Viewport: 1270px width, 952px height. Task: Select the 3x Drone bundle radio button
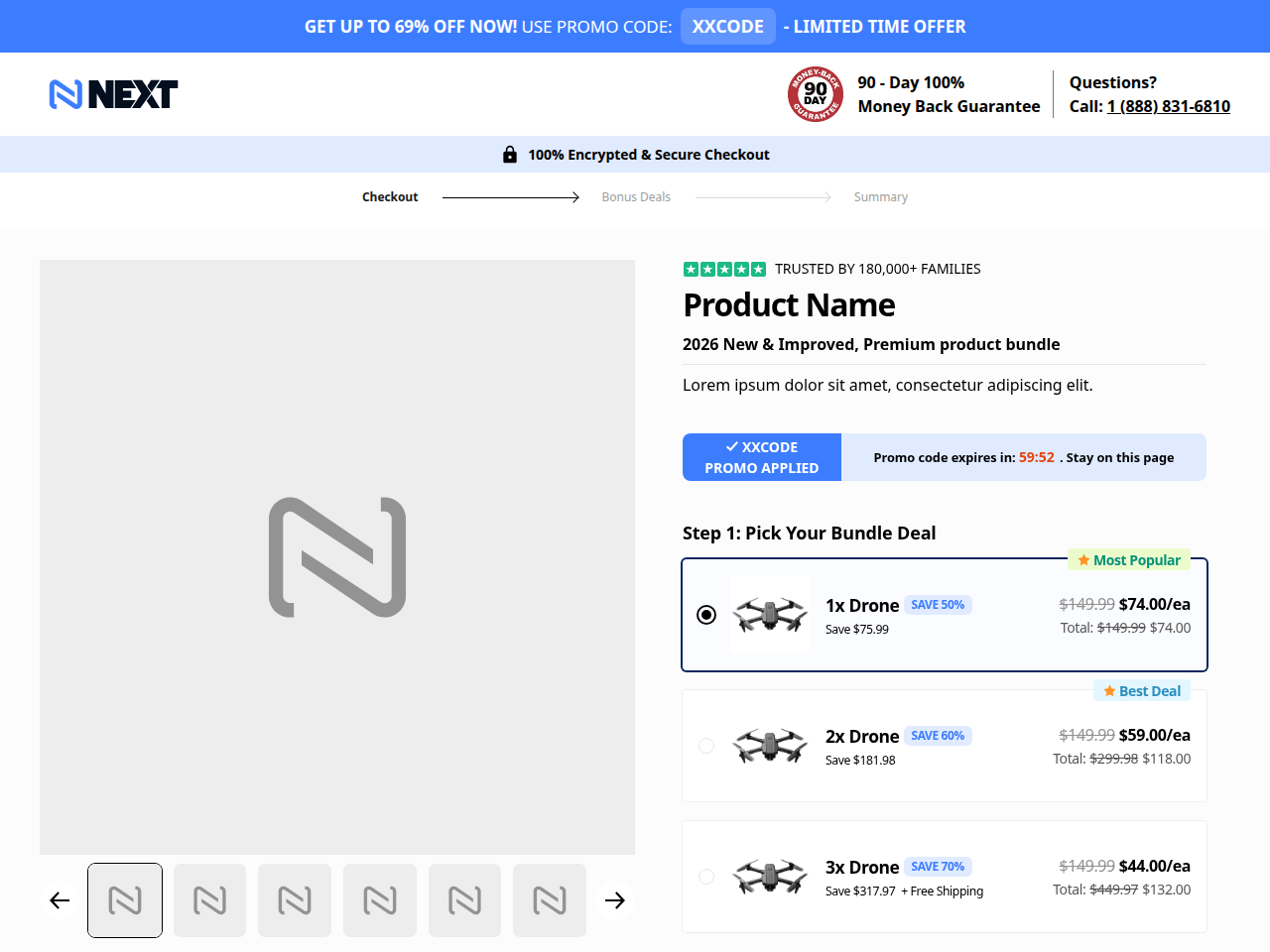[x=706, y=877]
